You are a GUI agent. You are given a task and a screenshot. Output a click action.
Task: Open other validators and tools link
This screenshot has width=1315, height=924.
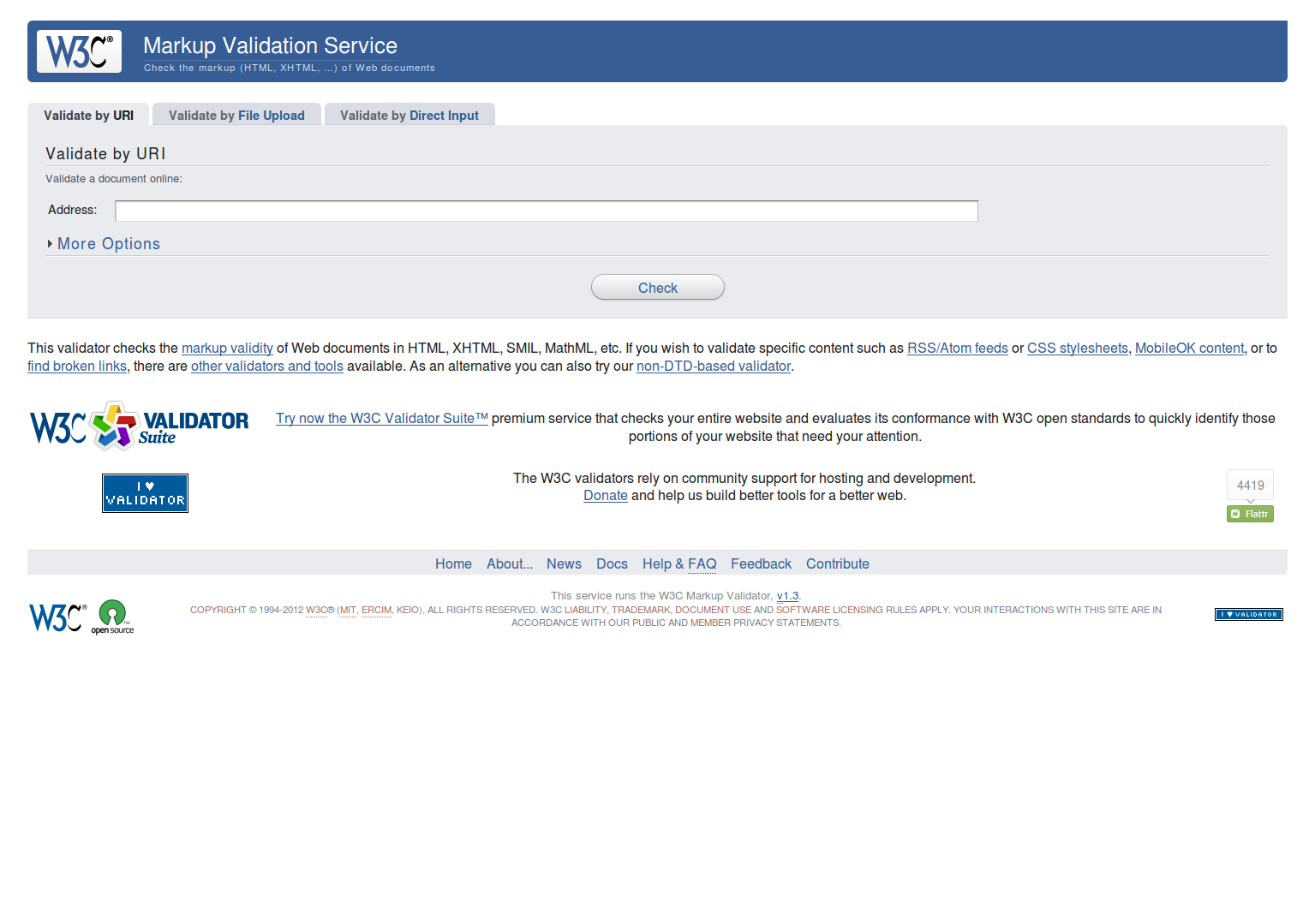click(267, 366)
